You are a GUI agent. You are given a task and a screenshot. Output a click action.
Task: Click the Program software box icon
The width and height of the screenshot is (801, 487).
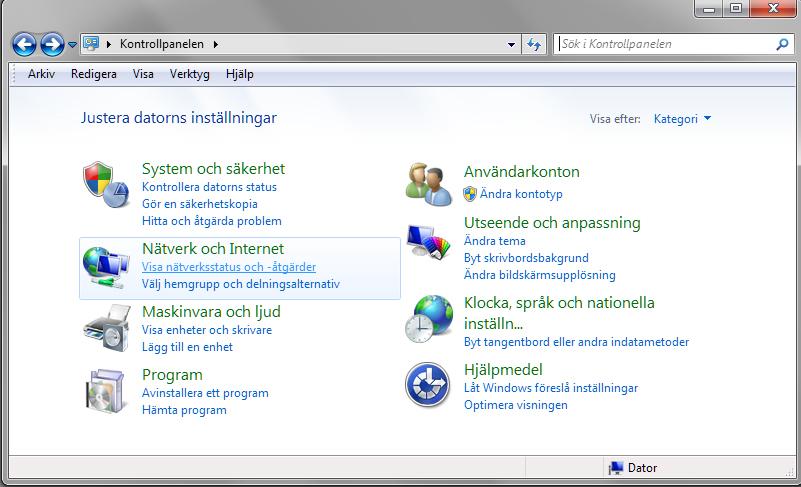pyautogui.click(x=105, y=391)
